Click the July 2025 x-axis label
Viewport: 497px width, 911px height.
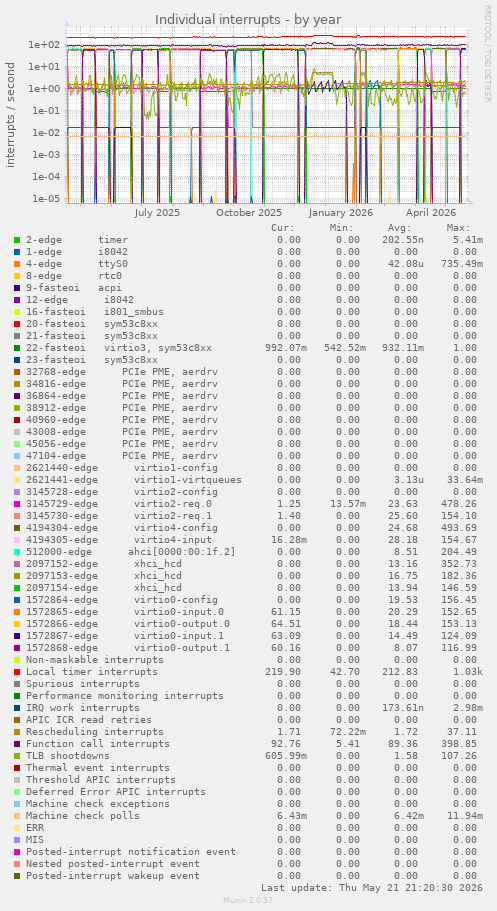(x=157, y=213)
